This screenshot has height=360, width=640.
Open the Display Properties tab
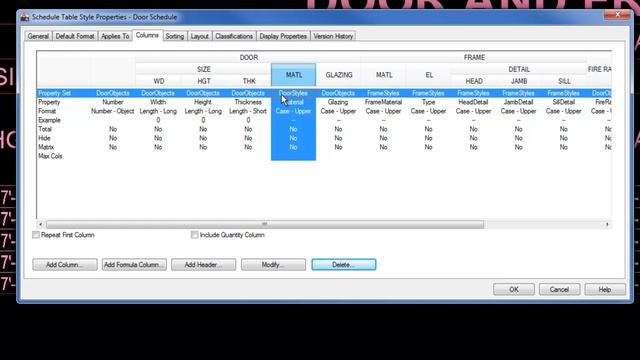point(283,36)
